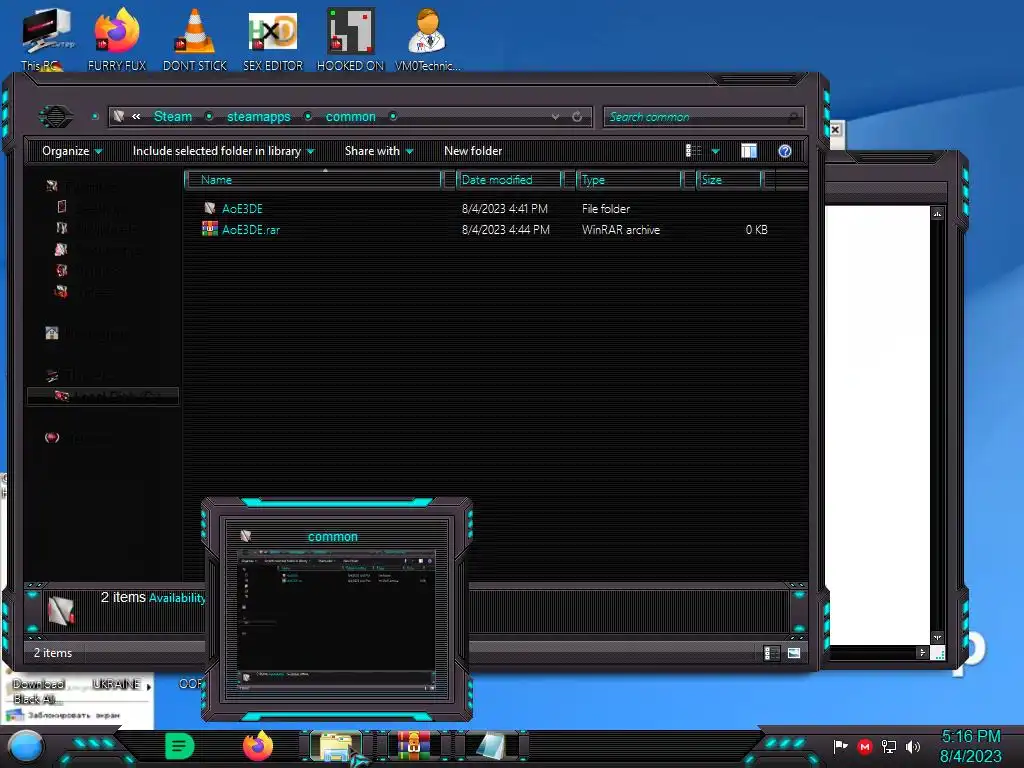
Task: Click the change view icon in toolbar
Action: tap(694, 151)
